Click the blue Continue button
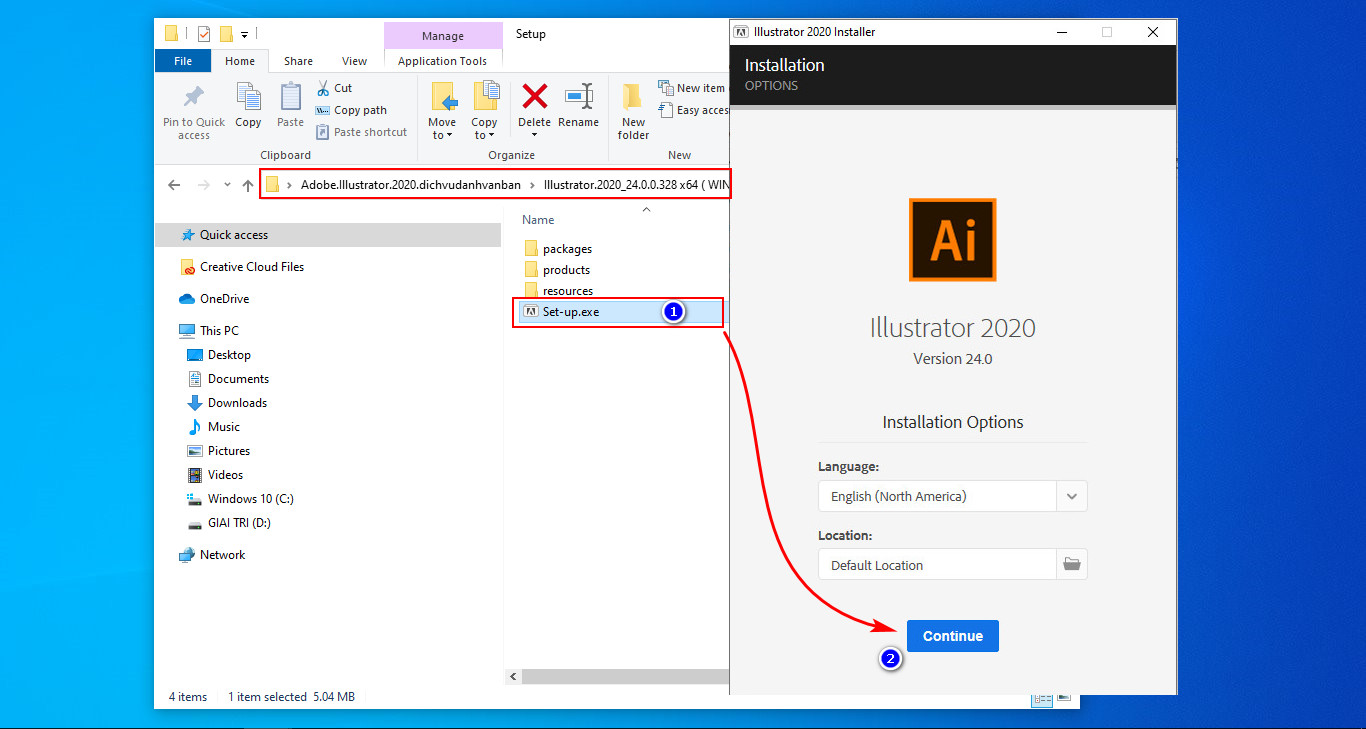The width and height of the screenshot is (1366, 729). [953, 636]
